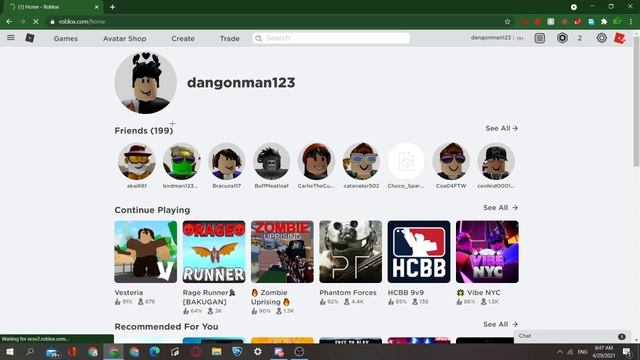Open the Roblox settings gear icon
Screen dimensions: 640x360
coord(601,38)
